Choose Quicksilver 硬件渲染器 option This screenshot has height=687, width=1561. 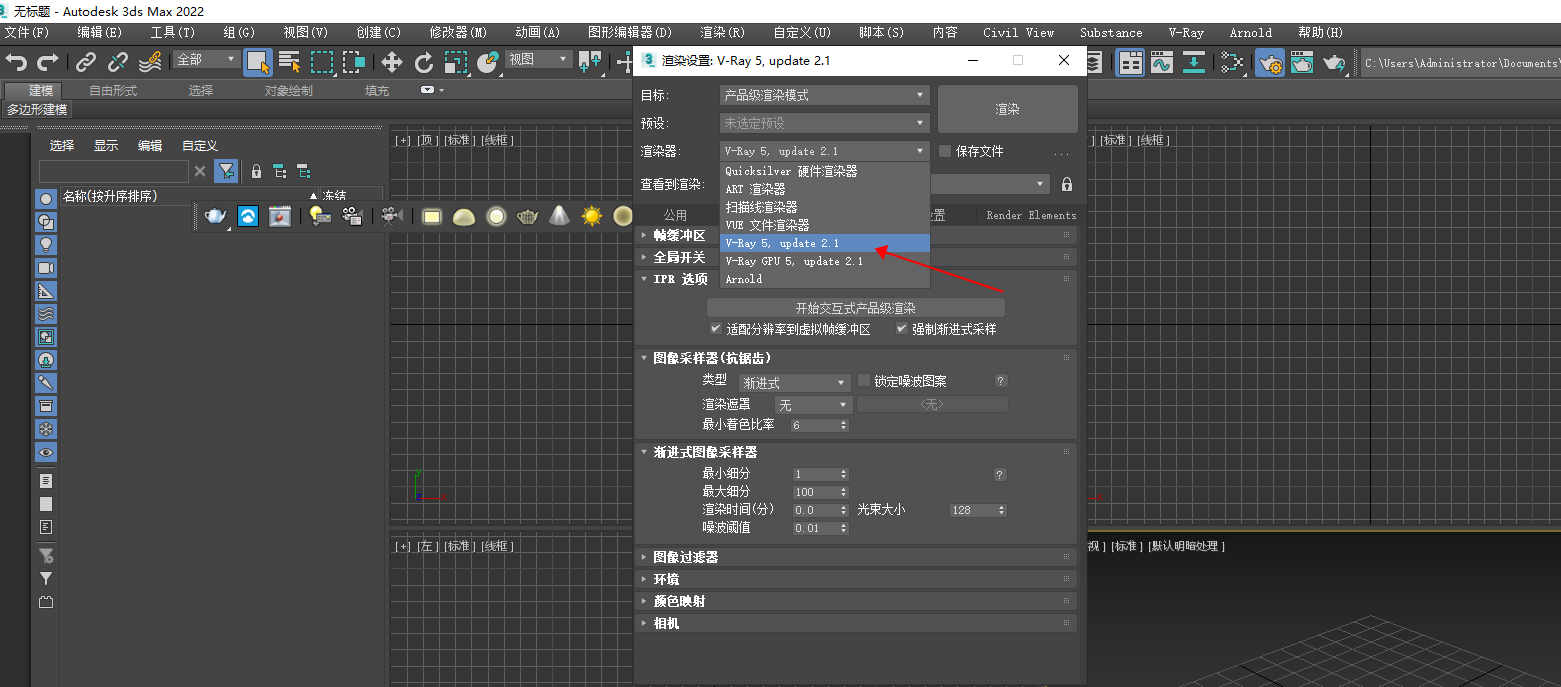click(x=825, y=171)
